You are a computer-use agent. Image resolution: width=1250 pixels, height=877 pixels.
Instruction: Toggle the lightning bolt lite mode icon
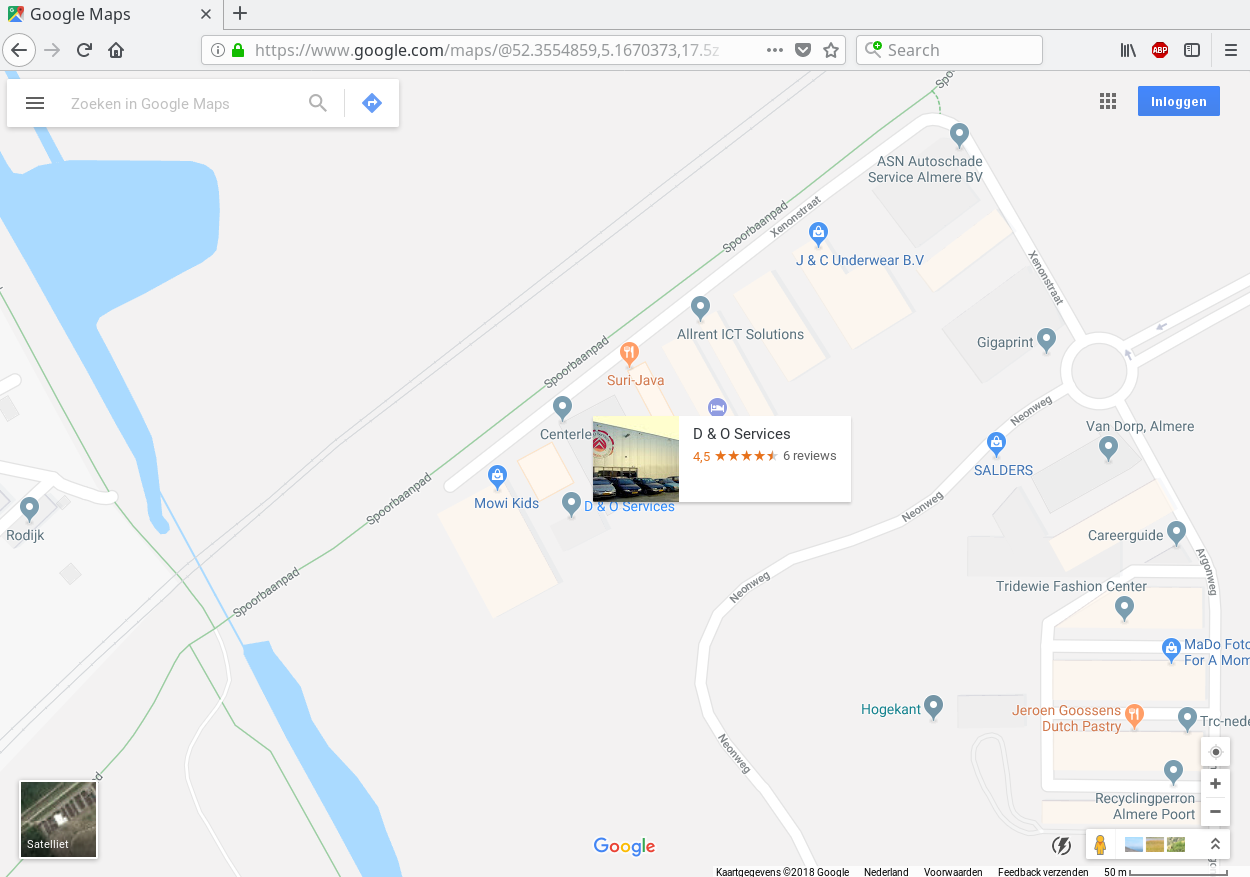pos(1062,846)
